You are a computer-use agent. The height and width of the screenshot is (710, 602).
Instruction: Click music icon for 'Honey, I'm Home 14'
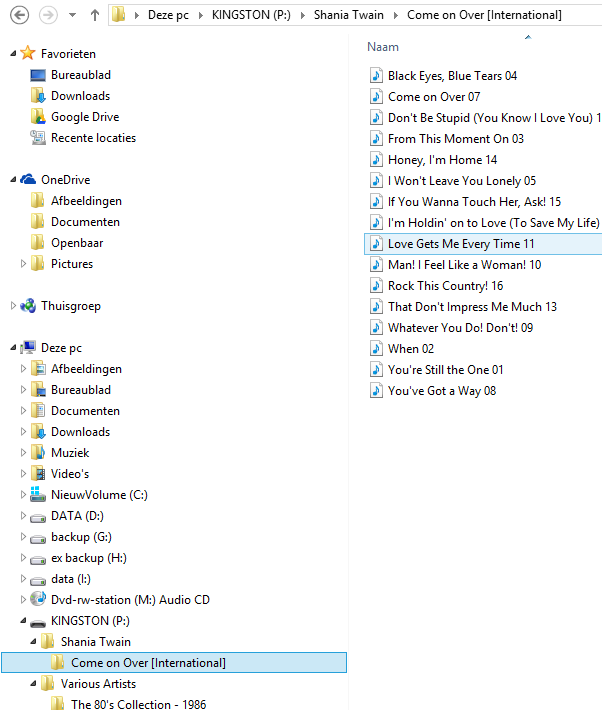pyautogui.click(x=376, y=159)
